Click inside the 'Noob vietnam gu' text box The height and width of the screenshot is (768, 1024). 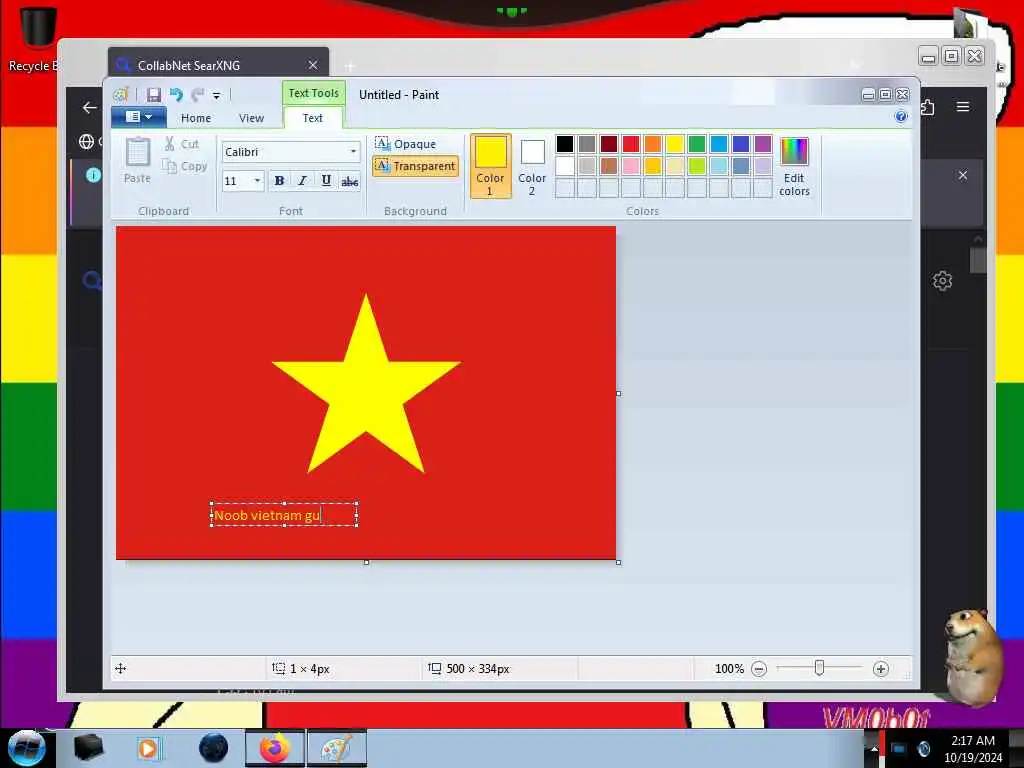(x=283, y=515)
